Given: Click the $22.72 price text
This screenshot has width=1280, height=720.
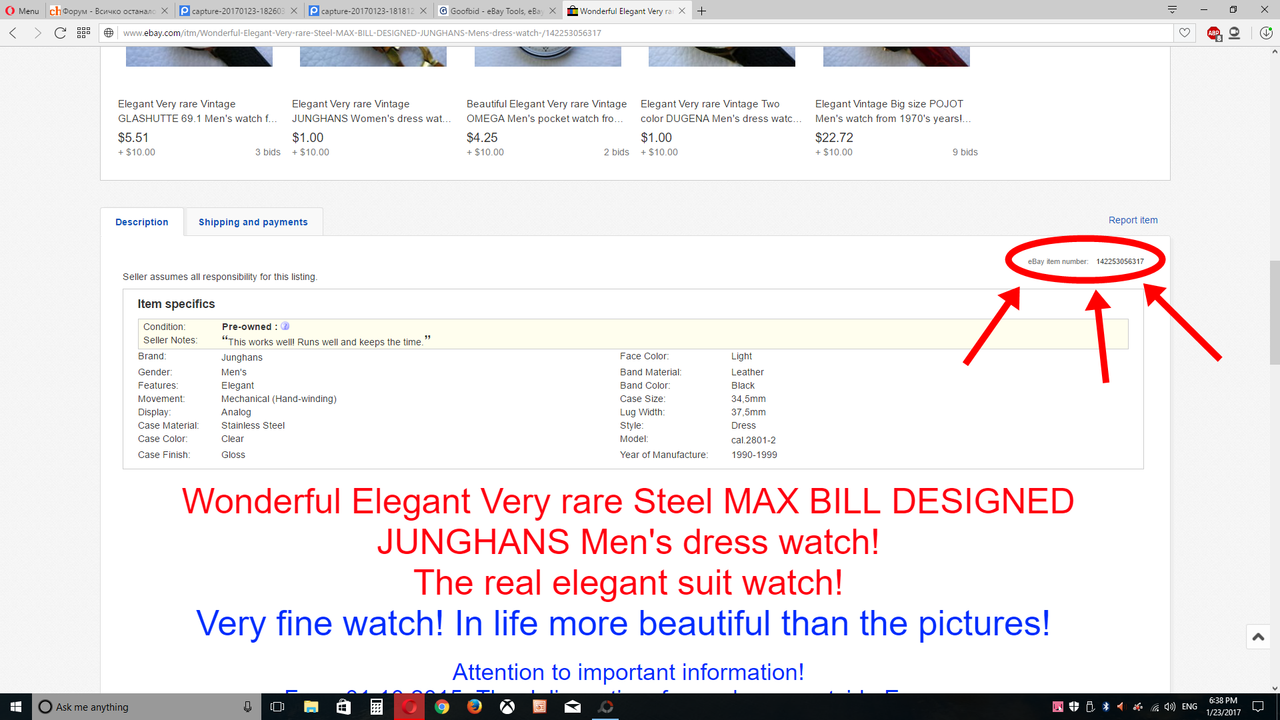Looking at the screenshot, I should [x=834, y=138].
